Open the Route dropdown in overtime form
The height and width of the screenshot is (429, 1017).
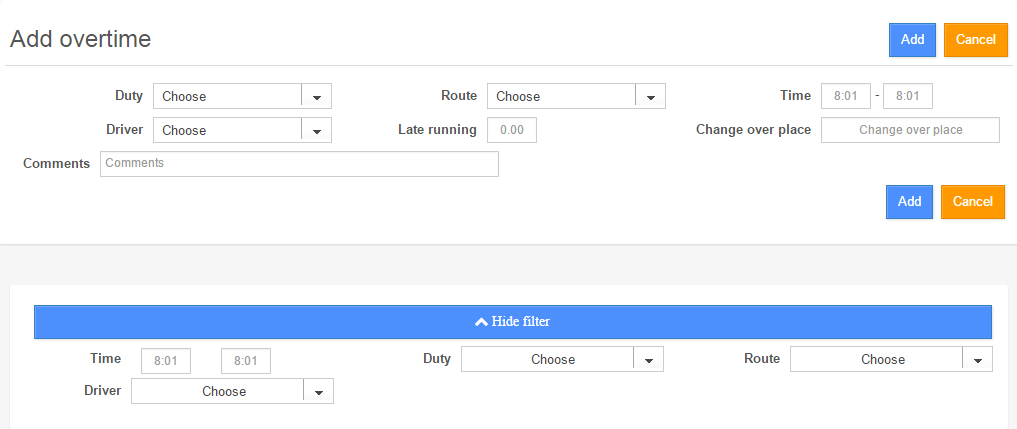click(561, 96)
